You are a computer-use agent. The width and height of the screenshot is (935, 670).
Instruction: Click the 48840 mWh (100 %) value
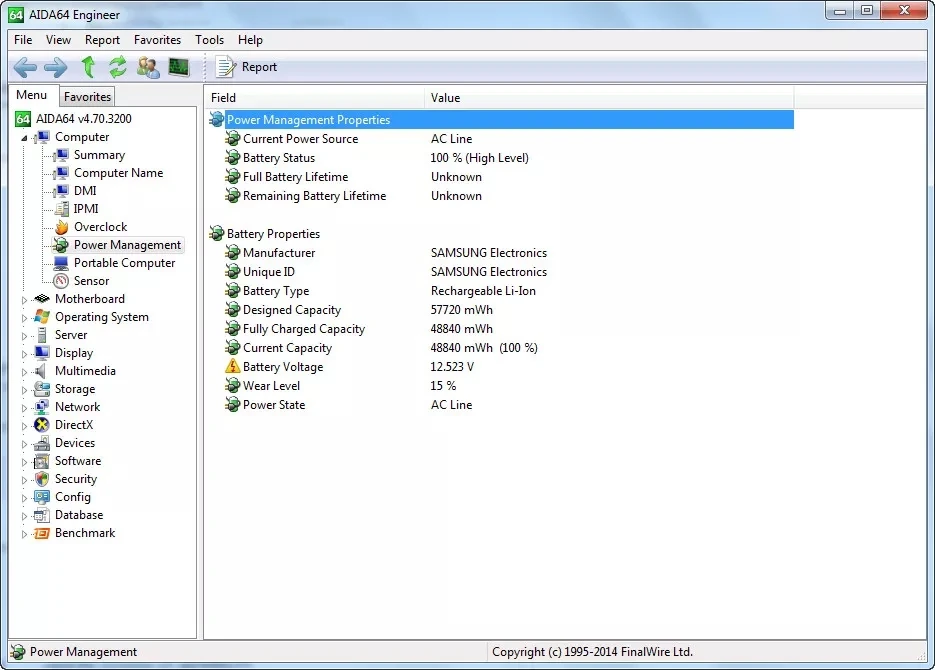(x=484, y=348)
